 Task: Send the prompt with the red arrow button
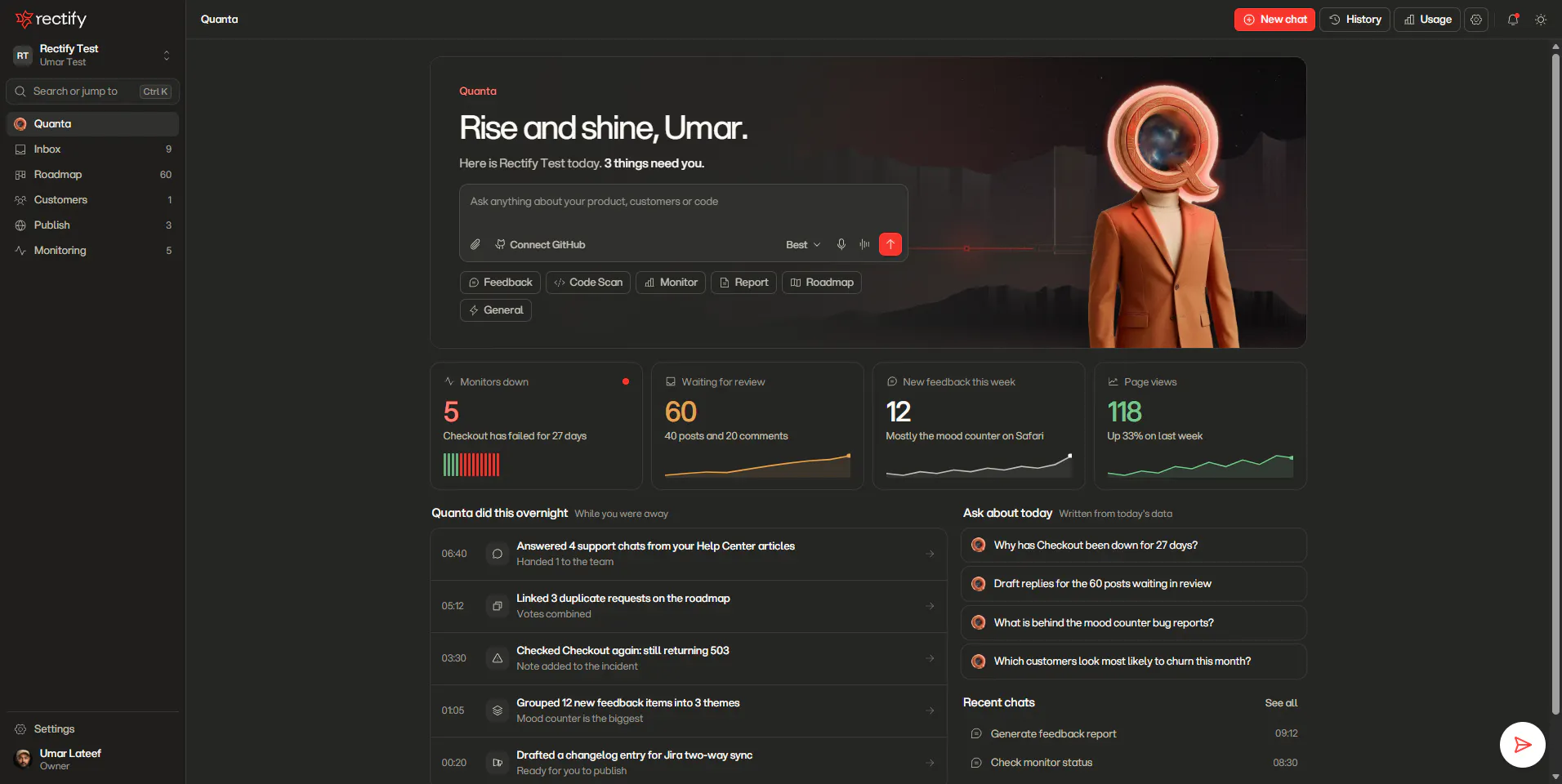(890, 244)
